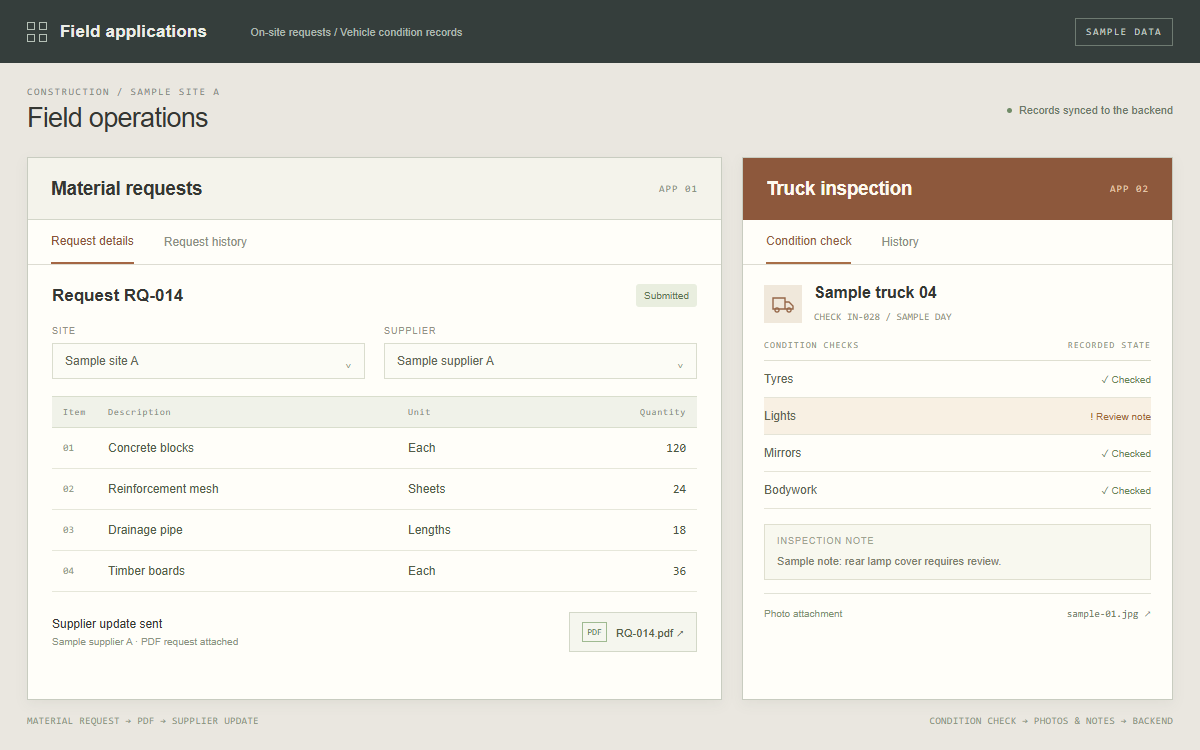The image size is (1200, 750).
Task: Open the Site dropdown showing Sample site A
Action: 208,361
